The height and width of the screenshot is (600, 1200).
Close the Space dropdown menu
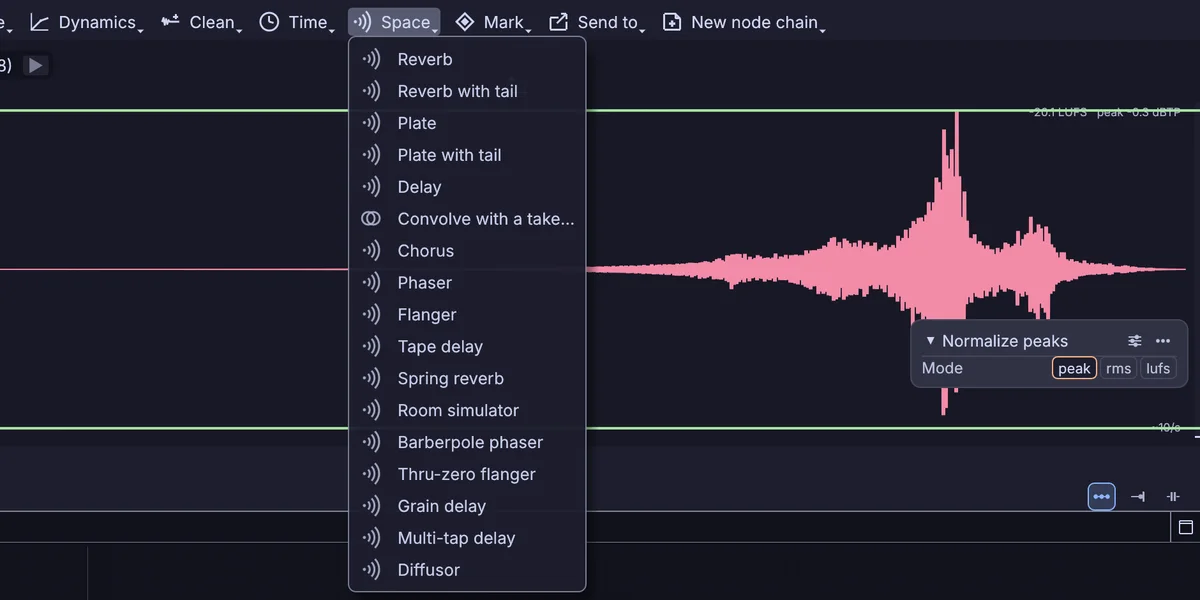click(x=394, y=22)
